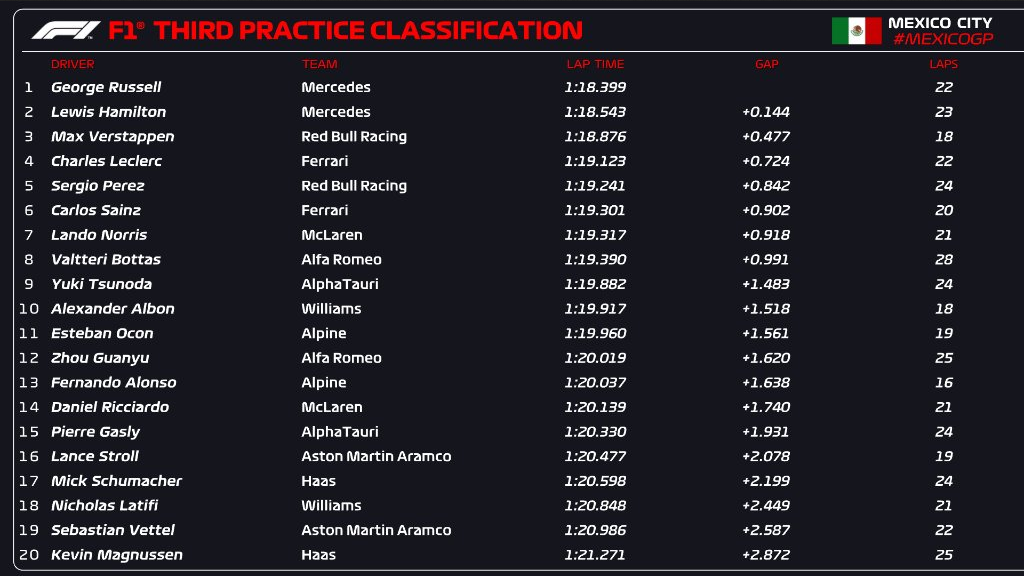Viewport: 1024px width, 576px height.
Task: Click the Mexico City label
Action: [x=940, y=22]
